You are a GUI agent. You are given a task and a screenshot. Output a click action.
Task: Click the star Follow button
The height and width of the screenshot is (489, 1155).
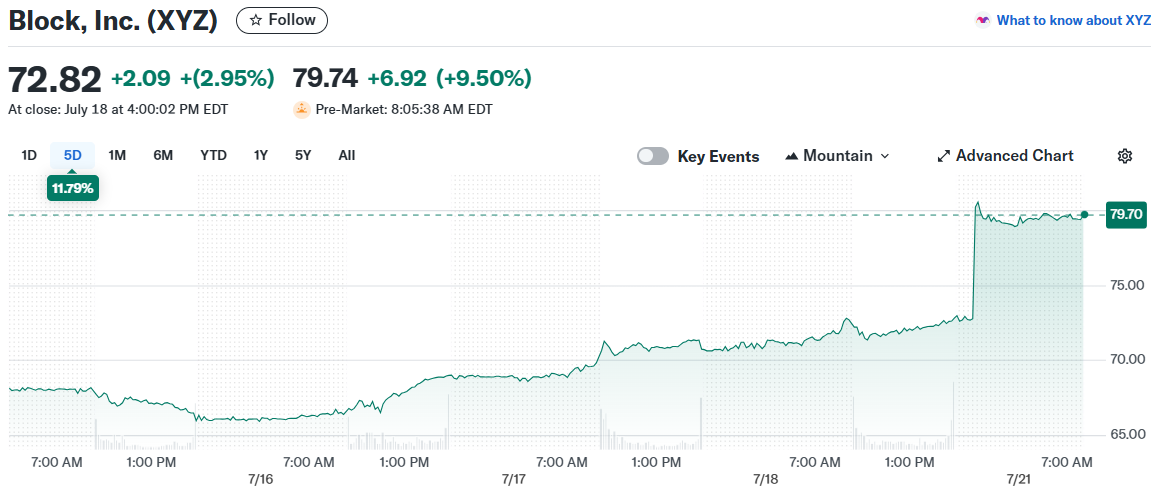tap(281, 20)
